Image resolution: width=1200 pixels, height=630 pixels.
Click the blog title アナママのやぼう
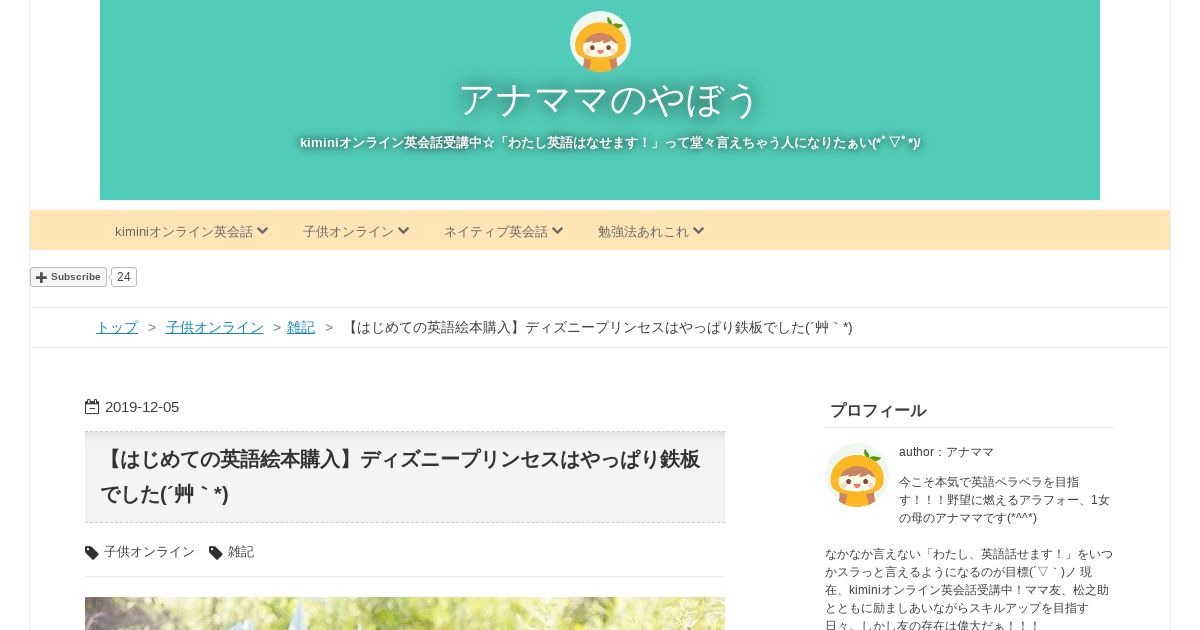click(609, 100)
